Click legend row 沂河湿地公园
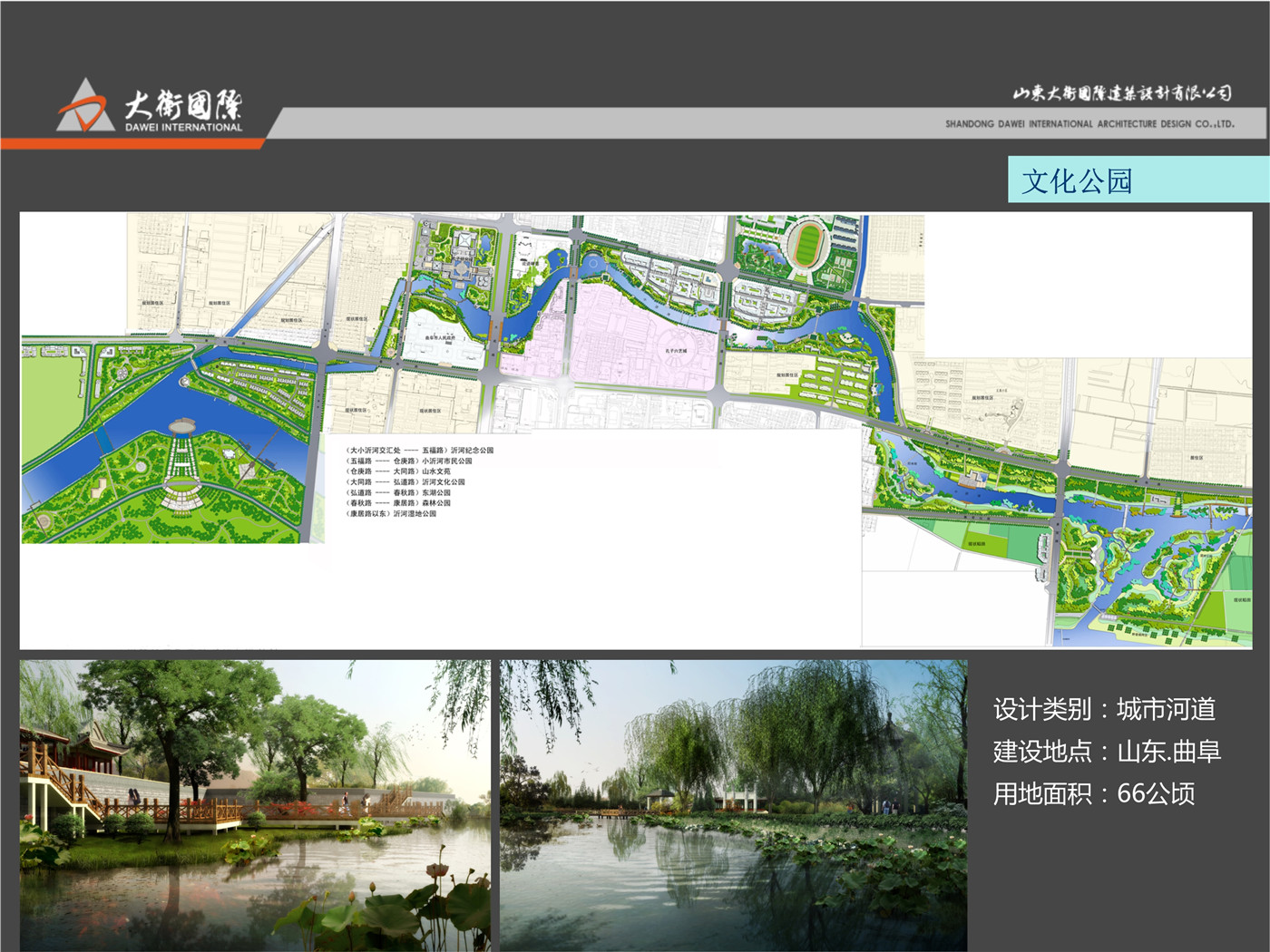This screenshot has width=1270, height=952. click(x=391, y=514)
